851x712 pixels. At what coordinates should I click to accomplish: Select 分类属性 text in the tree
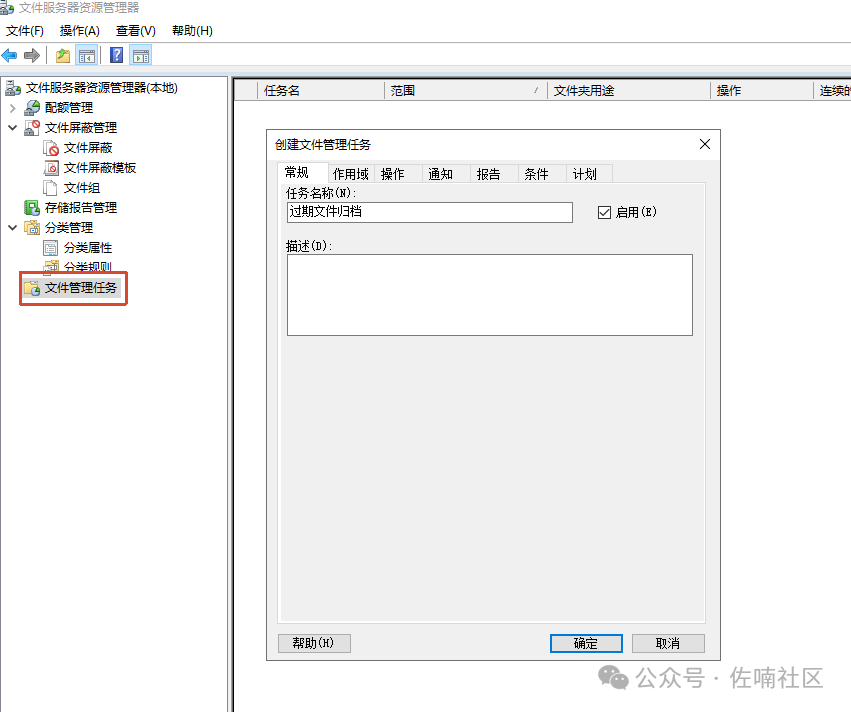[x=88, y=248]
